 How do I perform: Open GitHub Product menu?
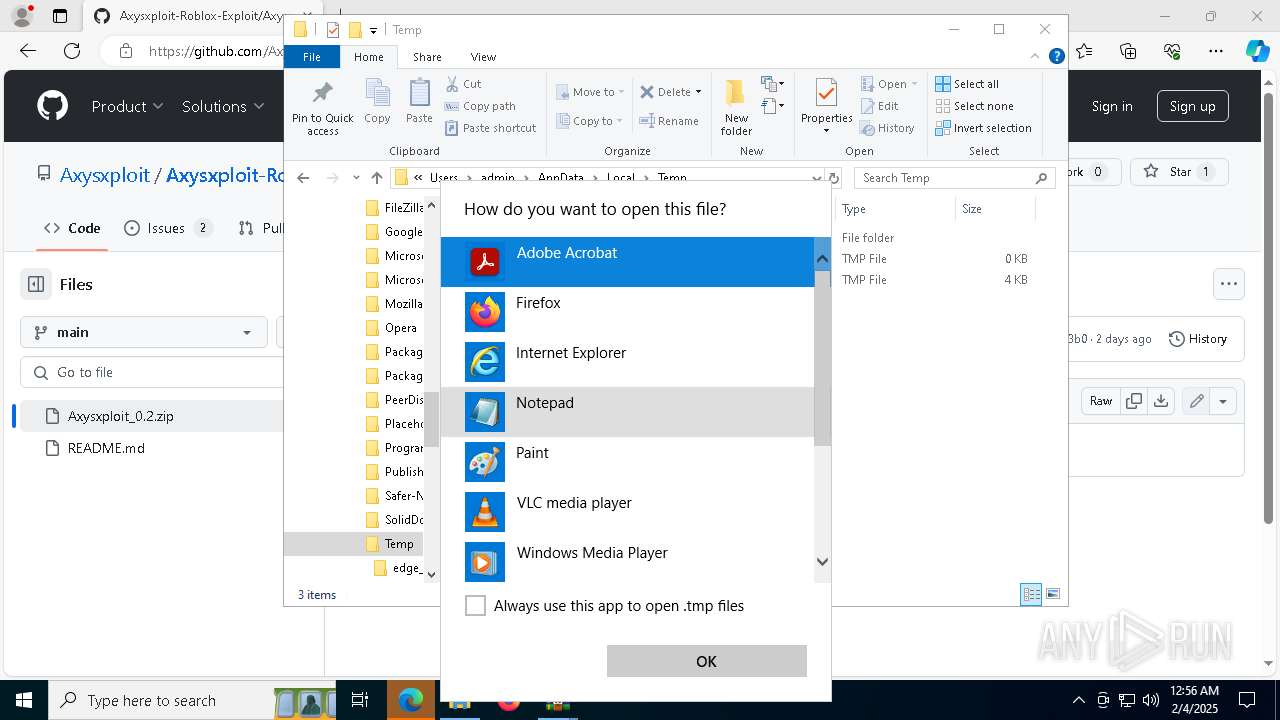click(x=127, y=106)
